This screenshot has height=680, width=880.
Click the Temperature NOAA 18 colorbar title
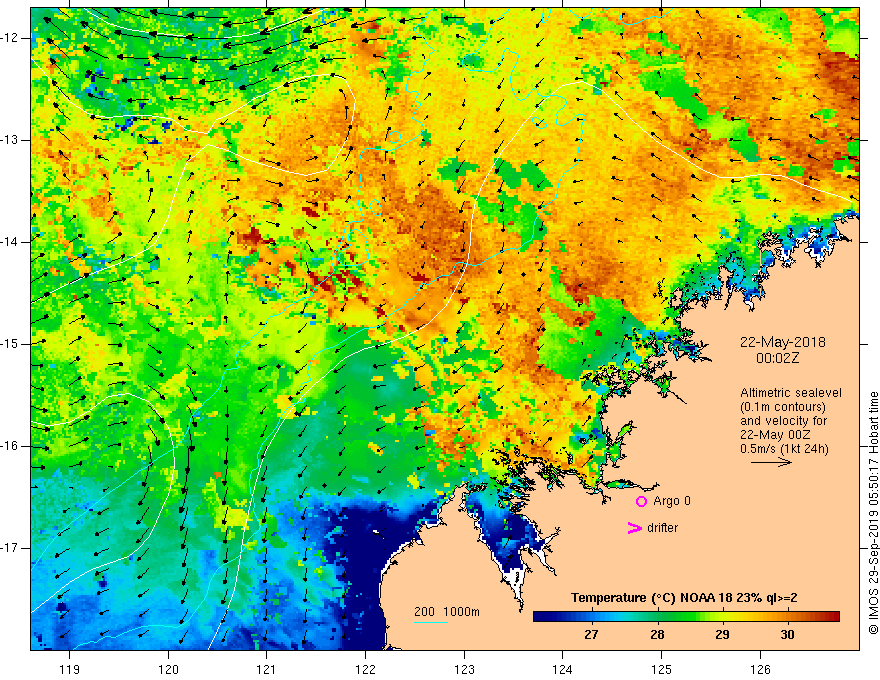pyautogui.click(x=684, y=598)
